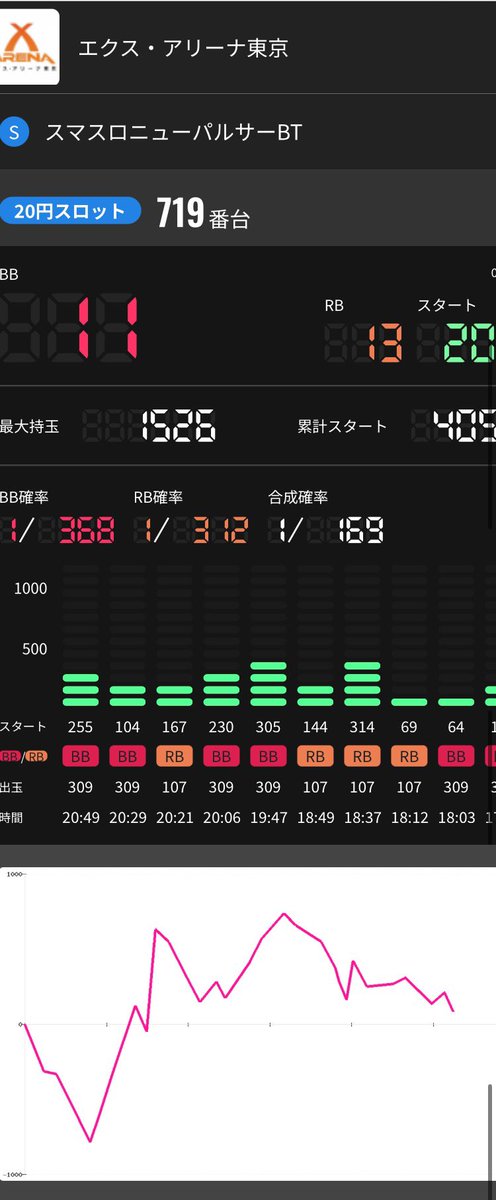
Task: Tap the 最大持玉 value 1526
Action: coord(148,426)
